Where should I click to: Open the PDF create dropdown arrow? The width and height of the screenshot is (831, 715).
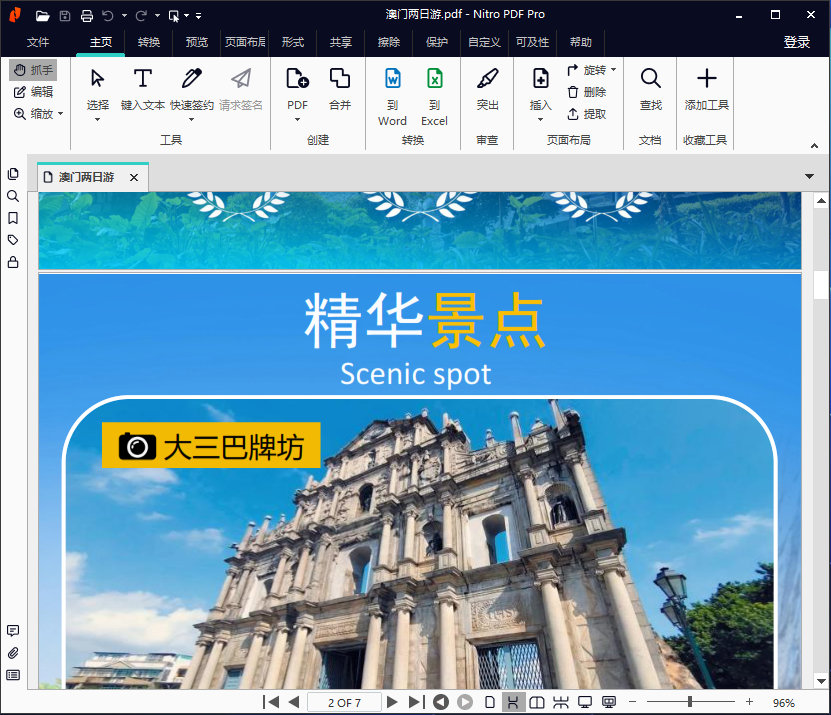297,120
